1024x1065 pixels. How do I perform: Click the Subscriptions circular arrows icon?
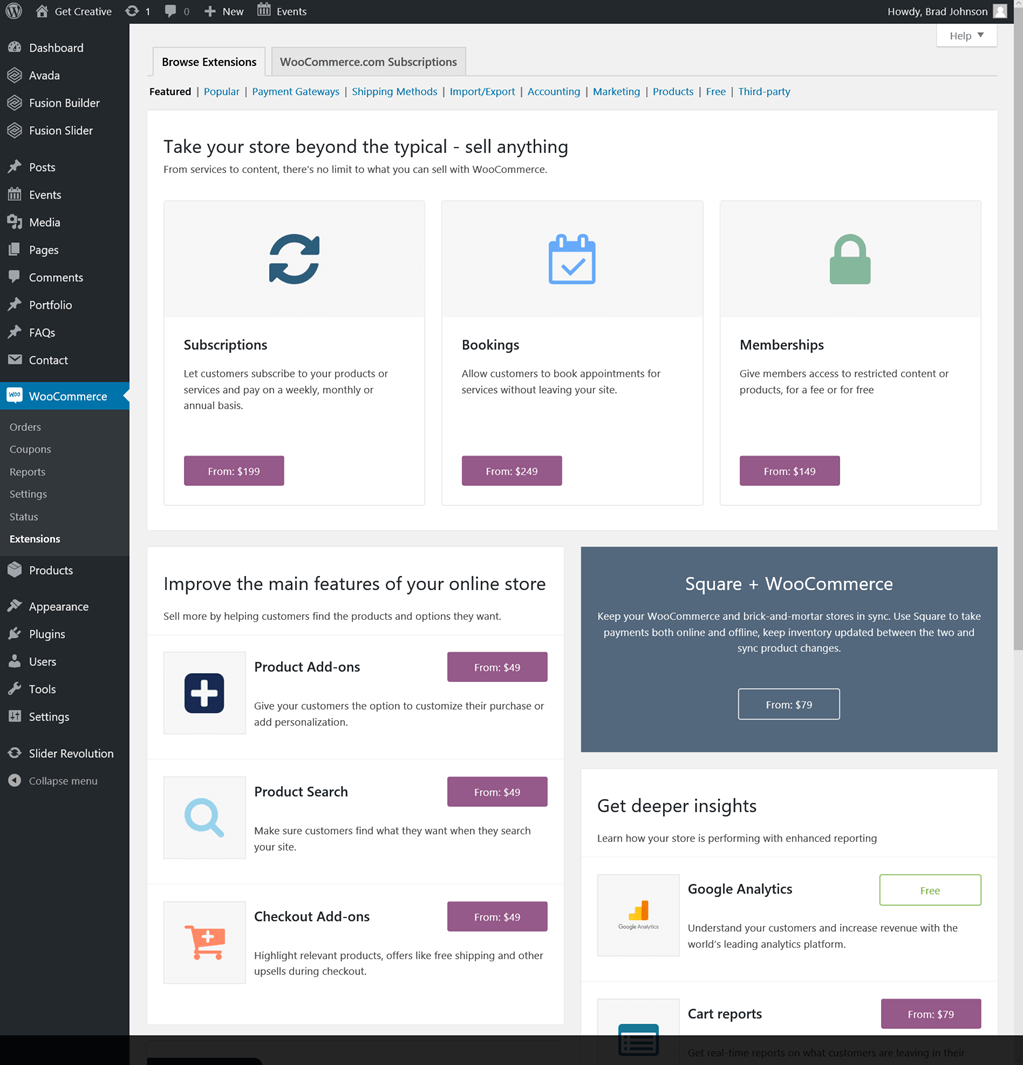pyautogui.click(x=294, y=259)
